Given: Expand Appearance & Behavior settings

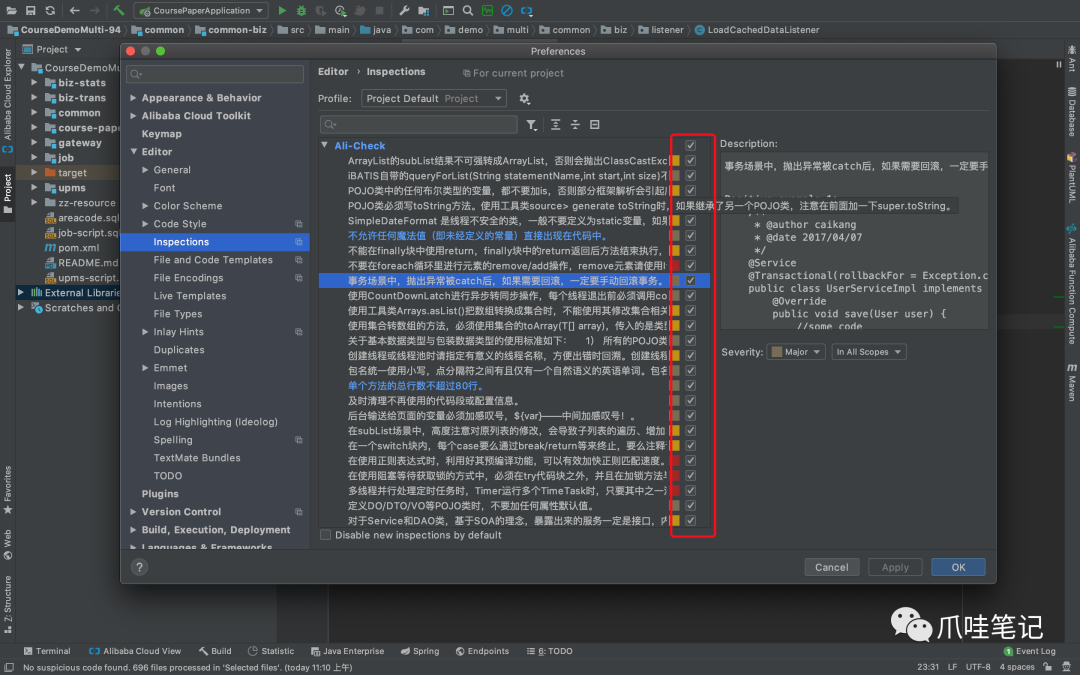Looking at the screenshot, I should tap(133, 98).
